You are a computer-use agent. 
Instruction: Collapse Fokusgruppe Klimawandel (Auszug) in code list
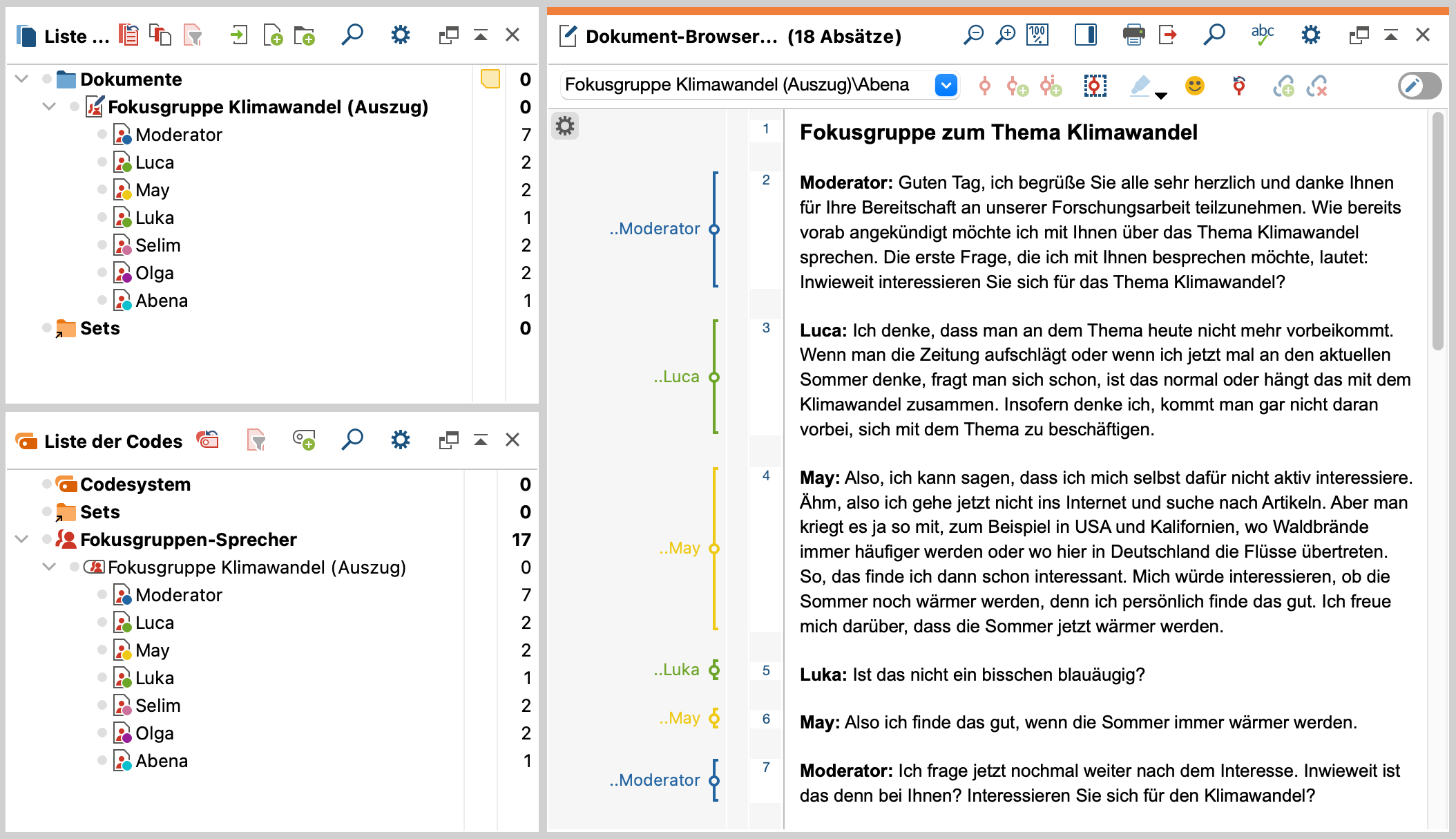pos(49,567)
